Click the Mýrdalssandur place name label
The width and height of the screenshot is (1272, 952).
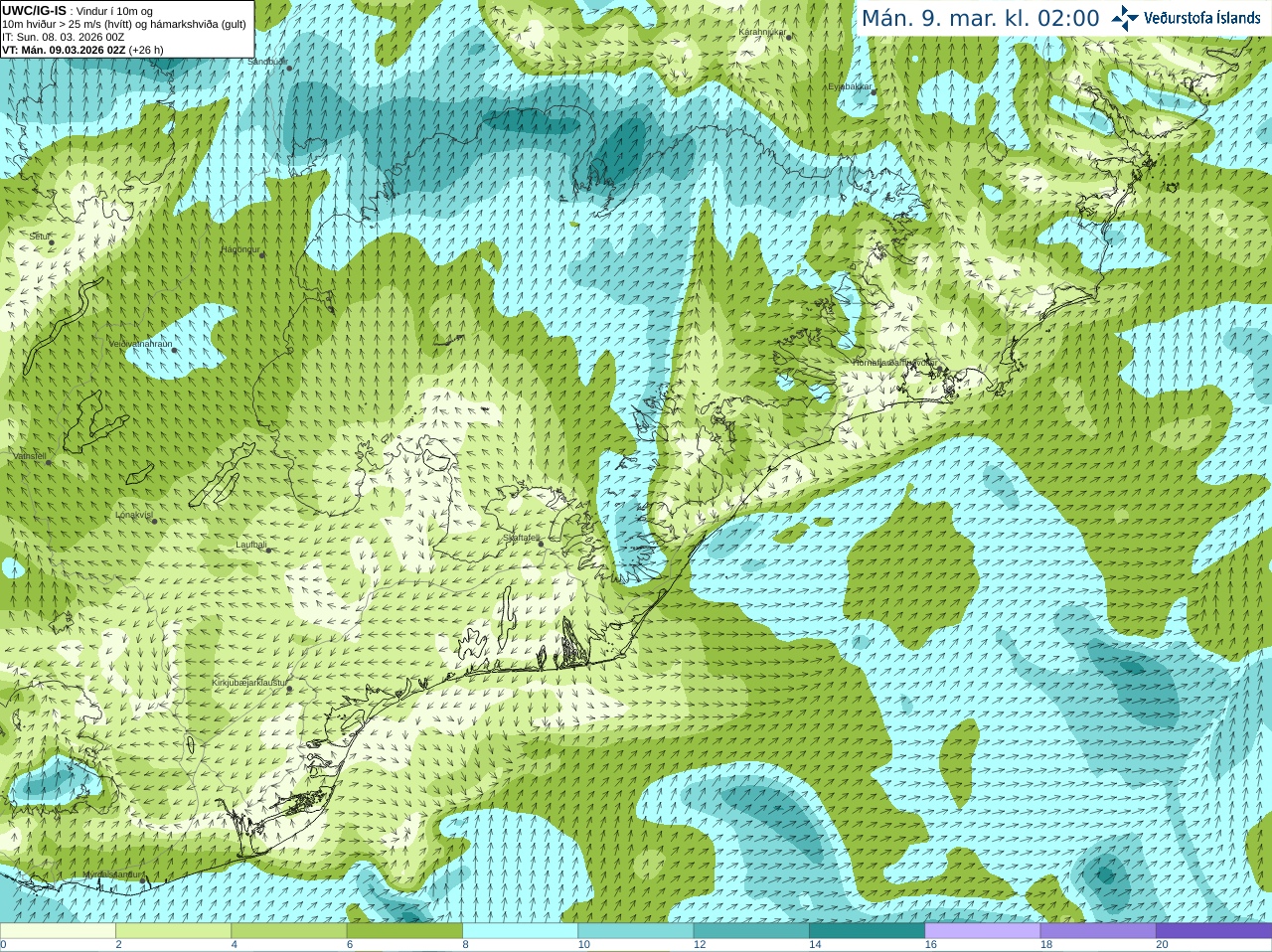(x=112, y=873)
